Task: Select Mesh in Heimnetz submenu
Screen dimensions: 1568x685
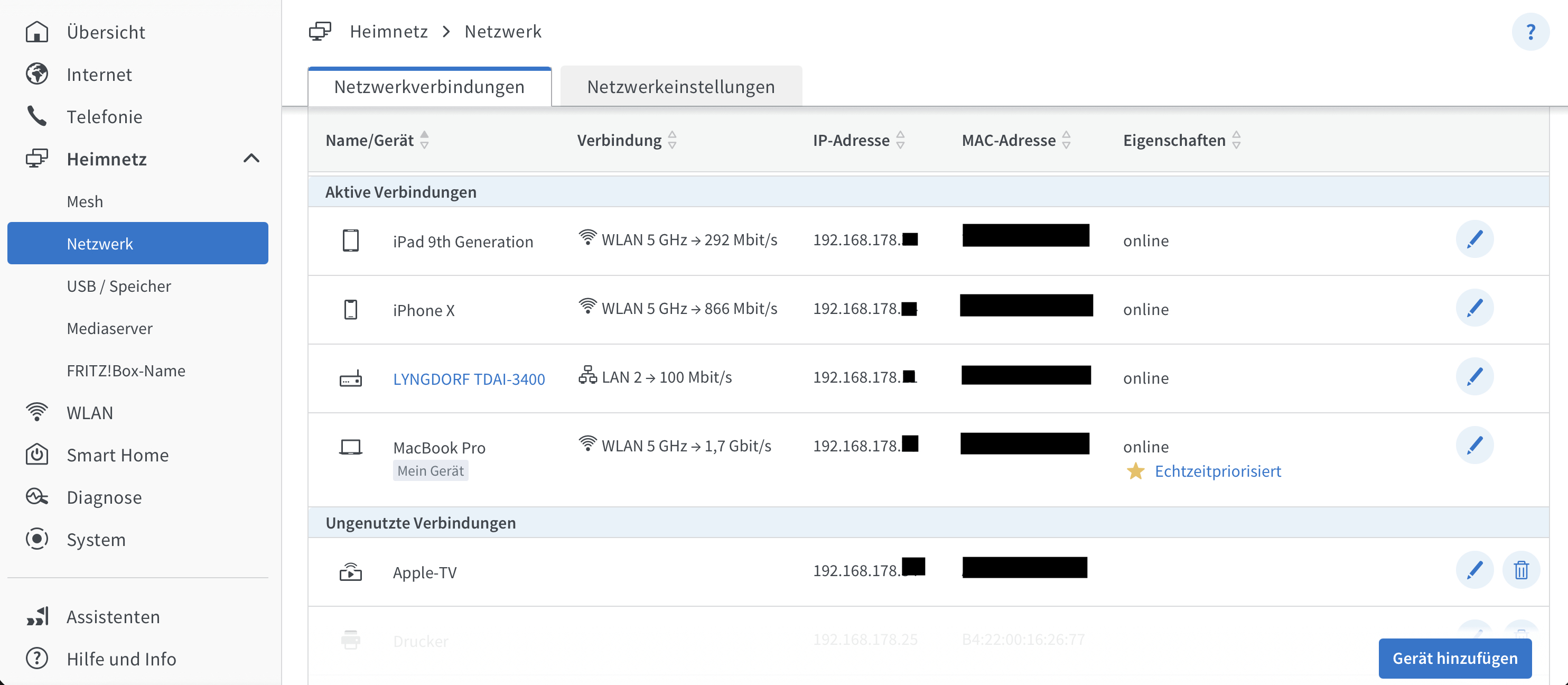Action: click(x=85, y=201)
